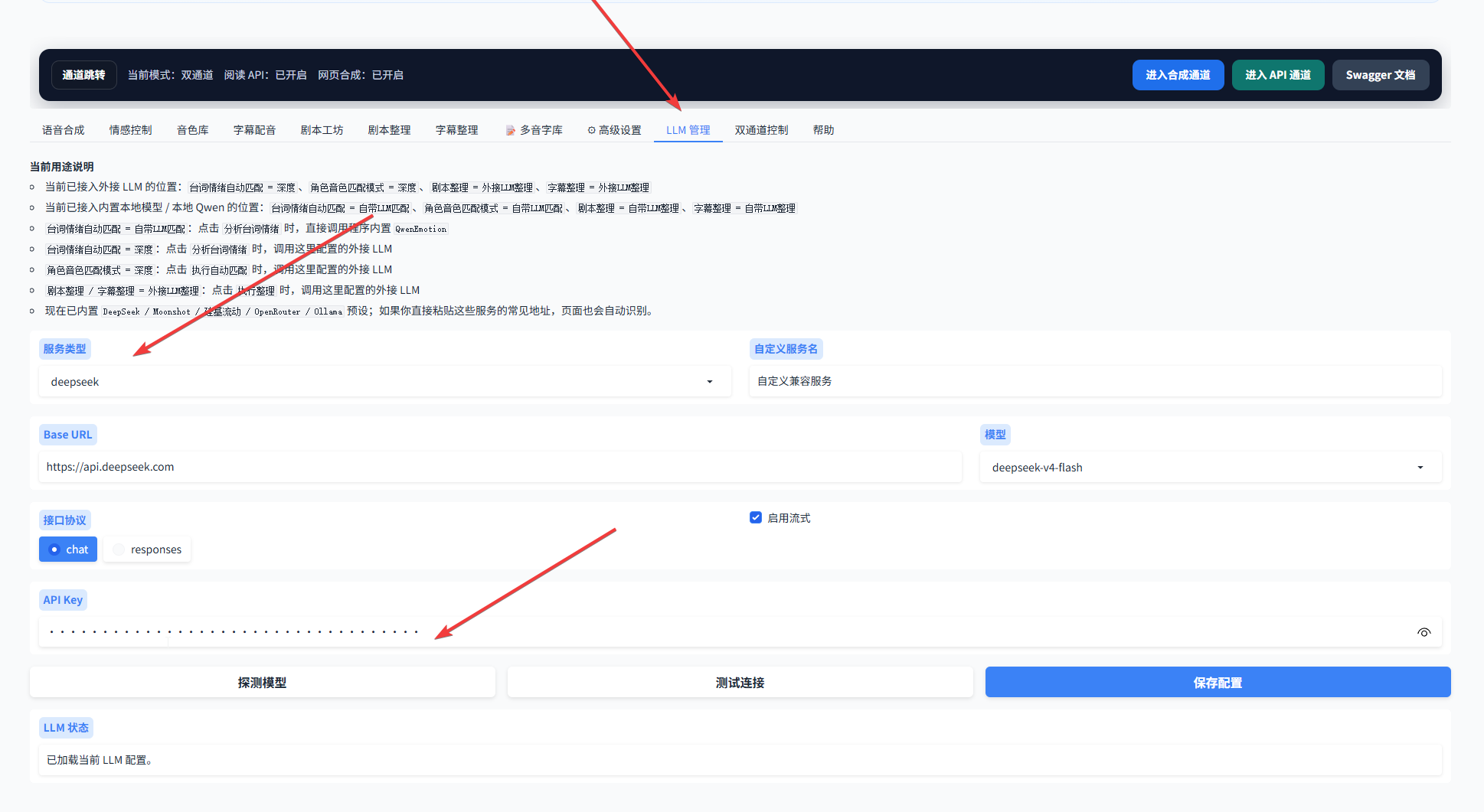Viewport: 1484px width, 812px height.
Task: Open the Swagger 文档 button
Action: (x=1381, y=75)
